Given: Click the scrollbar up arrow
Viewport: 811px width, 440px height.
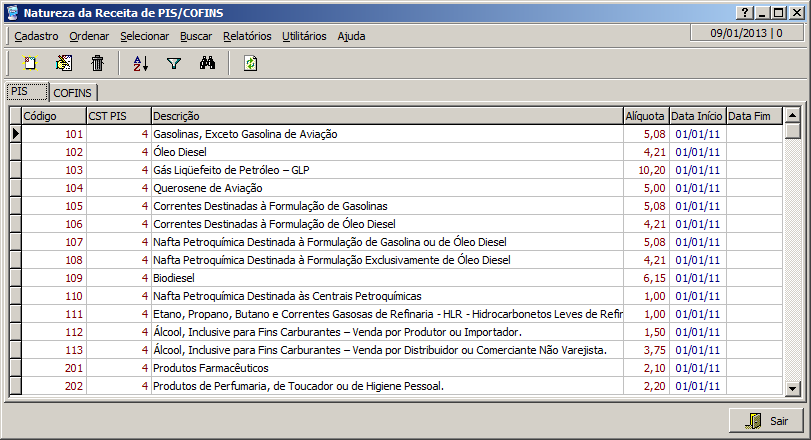Looking at the screenshot, I should (792, 116).
